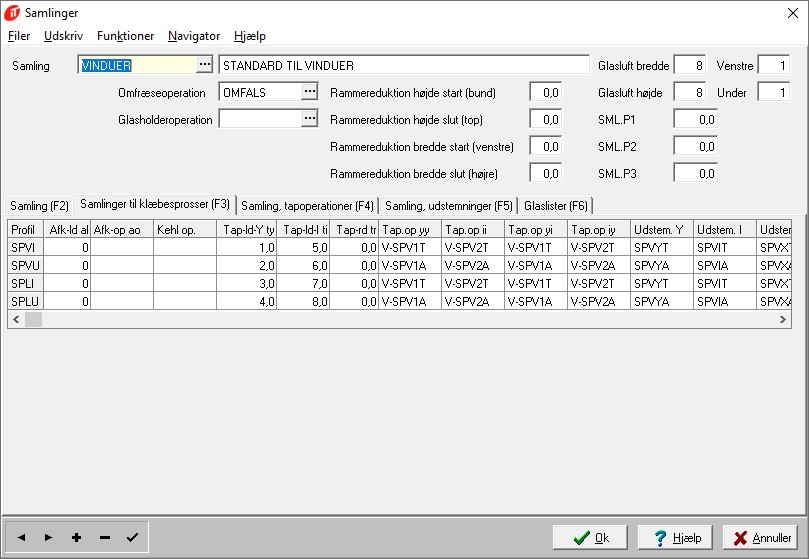Add new record with plus icon
The image size is (809, 559).
[76, 537]
